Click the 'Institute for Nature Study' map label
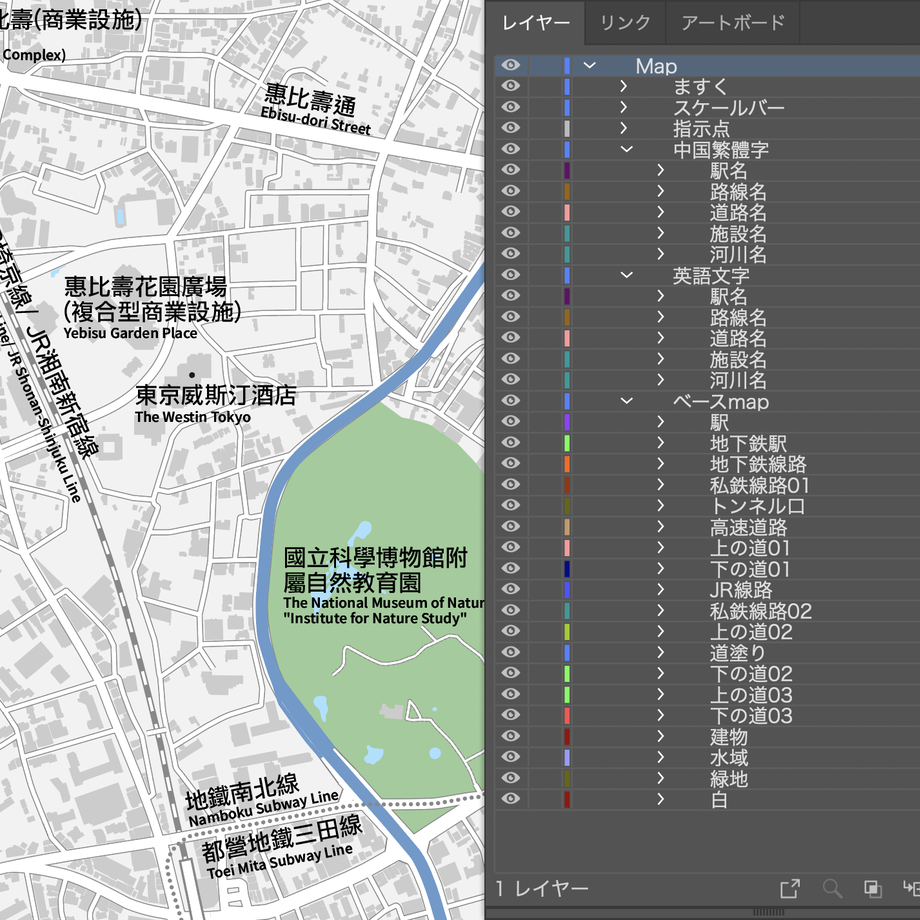The image size is (920, 920). coord(375,618)
